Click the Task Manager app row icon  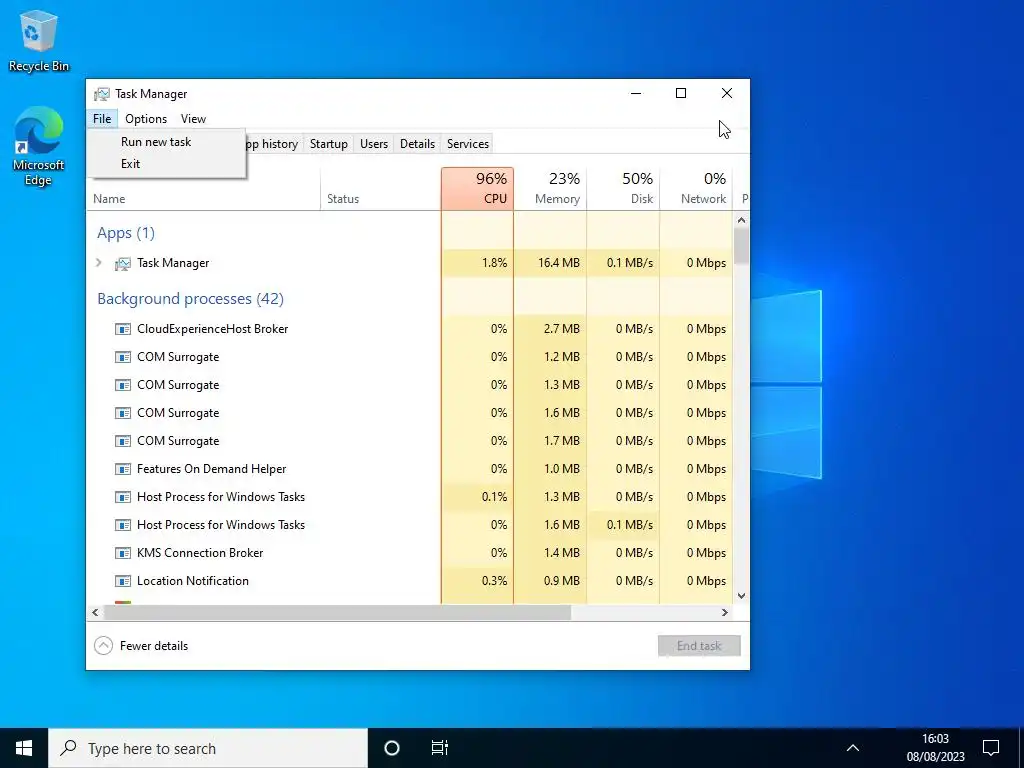(x=123, y=263)
